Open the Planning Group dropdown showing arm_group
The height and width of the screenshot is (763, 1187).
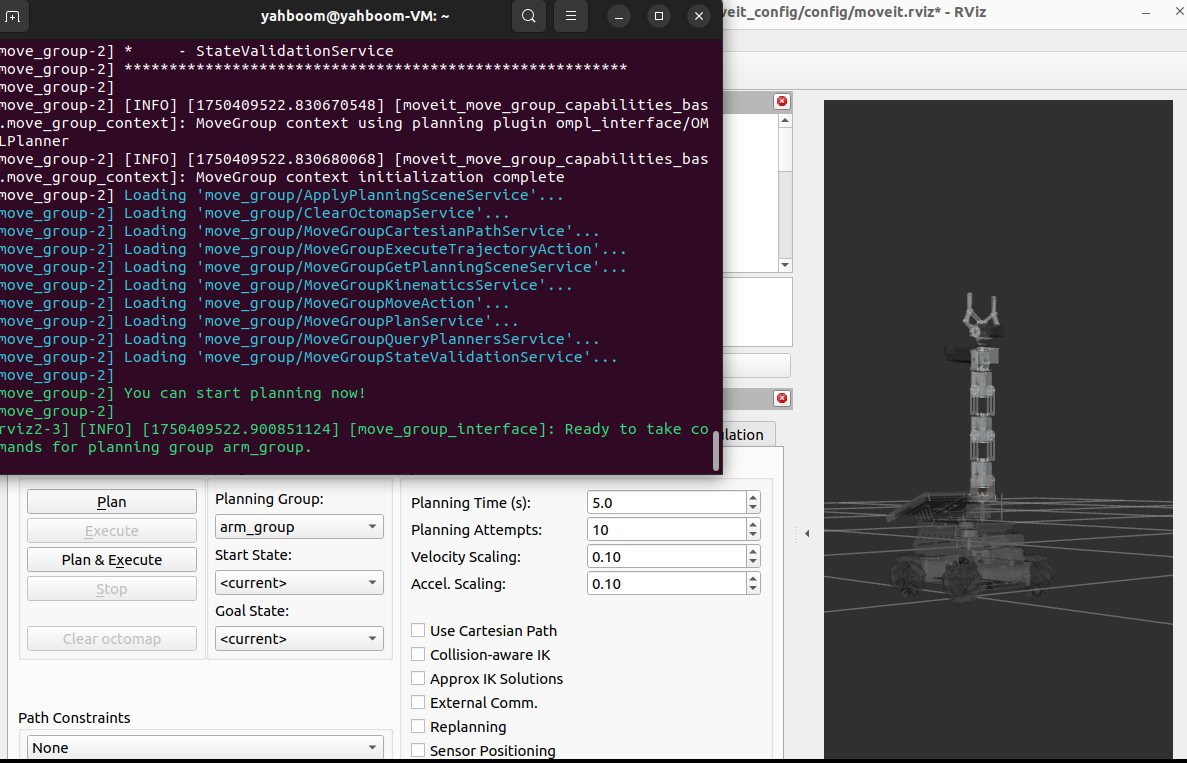(299, 527)
